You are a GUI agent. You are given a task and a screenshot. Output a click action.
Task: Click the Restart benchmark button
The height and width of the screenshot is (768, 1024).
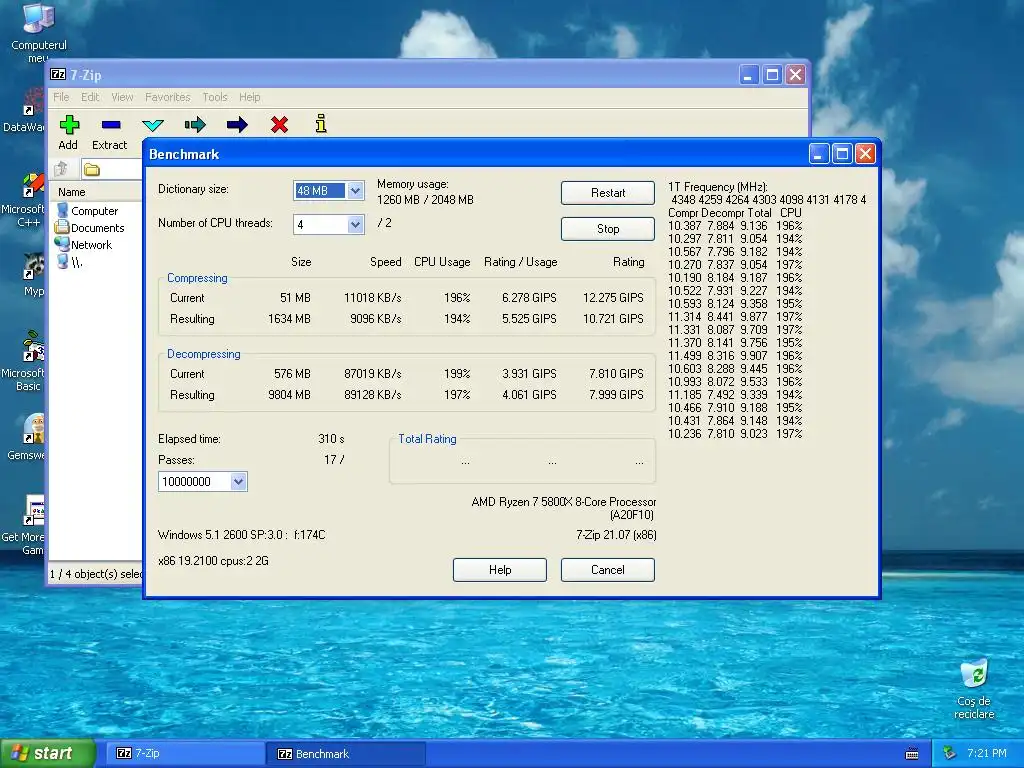click(x=607, y=193)
